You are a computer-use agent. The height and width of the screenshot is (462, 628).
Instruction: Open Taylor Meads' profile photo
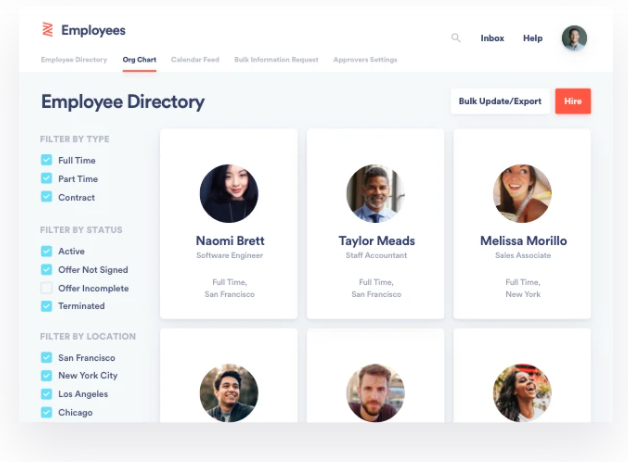pyautogui.click(x=376, y=193)
